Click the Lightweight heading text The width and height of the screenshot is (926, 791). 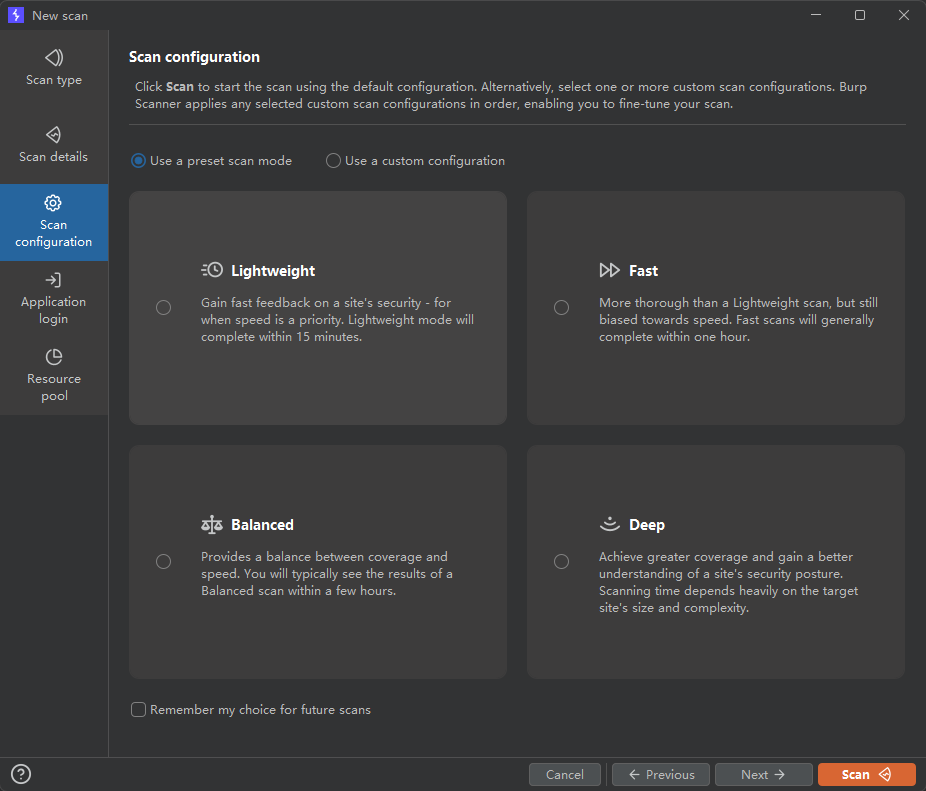point(273,271)
